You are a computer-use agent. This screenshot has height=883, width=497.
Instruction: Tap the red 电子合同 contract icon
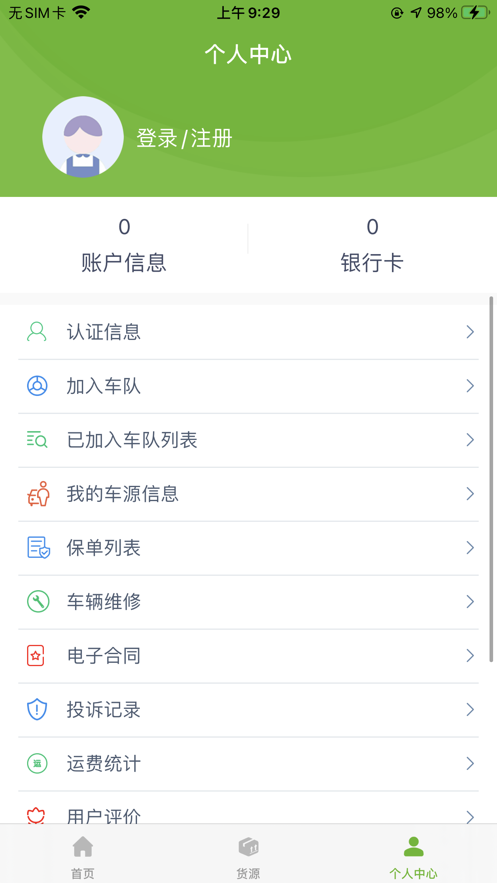[35, 655]
